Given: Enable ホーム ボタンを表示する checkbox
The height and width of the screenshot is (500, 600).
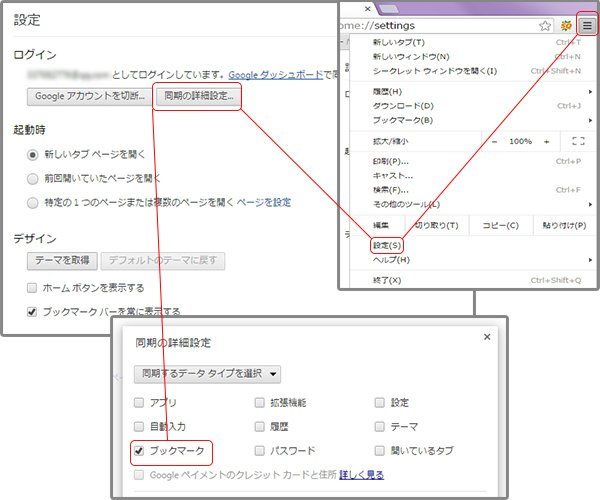Looking at the screenshot, I should click(x=32, y=287).
